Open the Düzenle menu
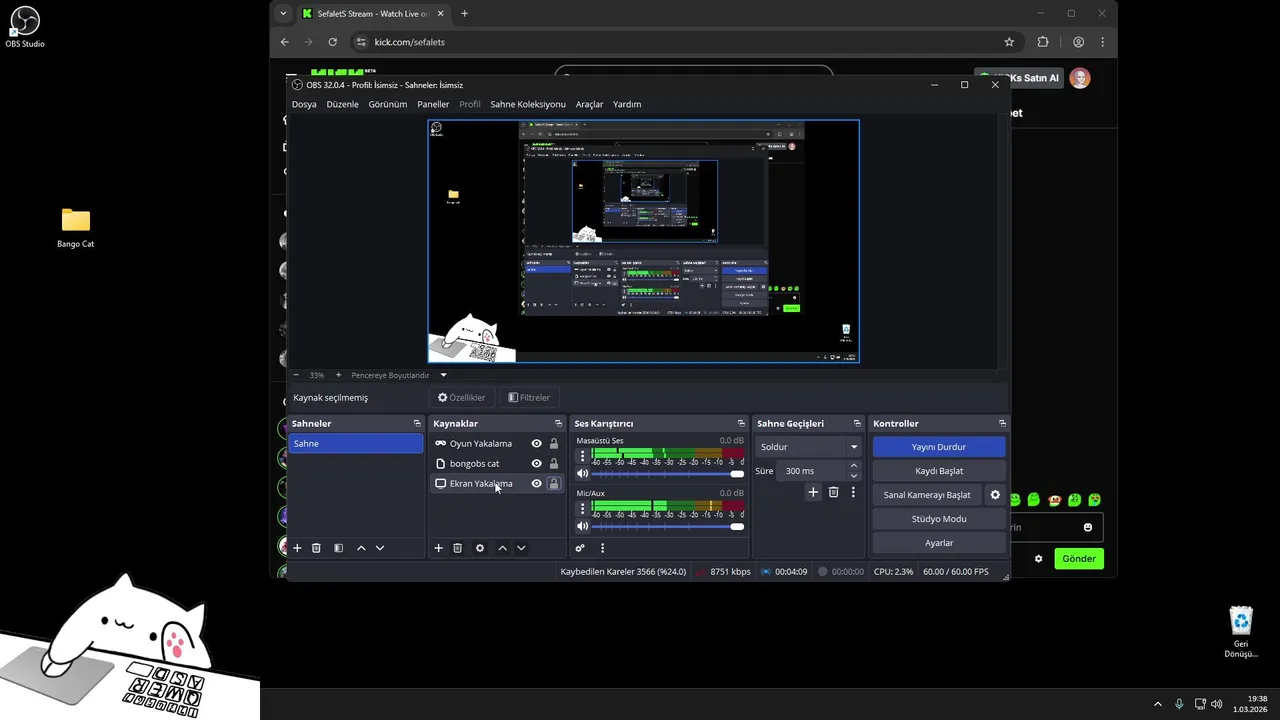1280x720 pixels. point(342,104)
